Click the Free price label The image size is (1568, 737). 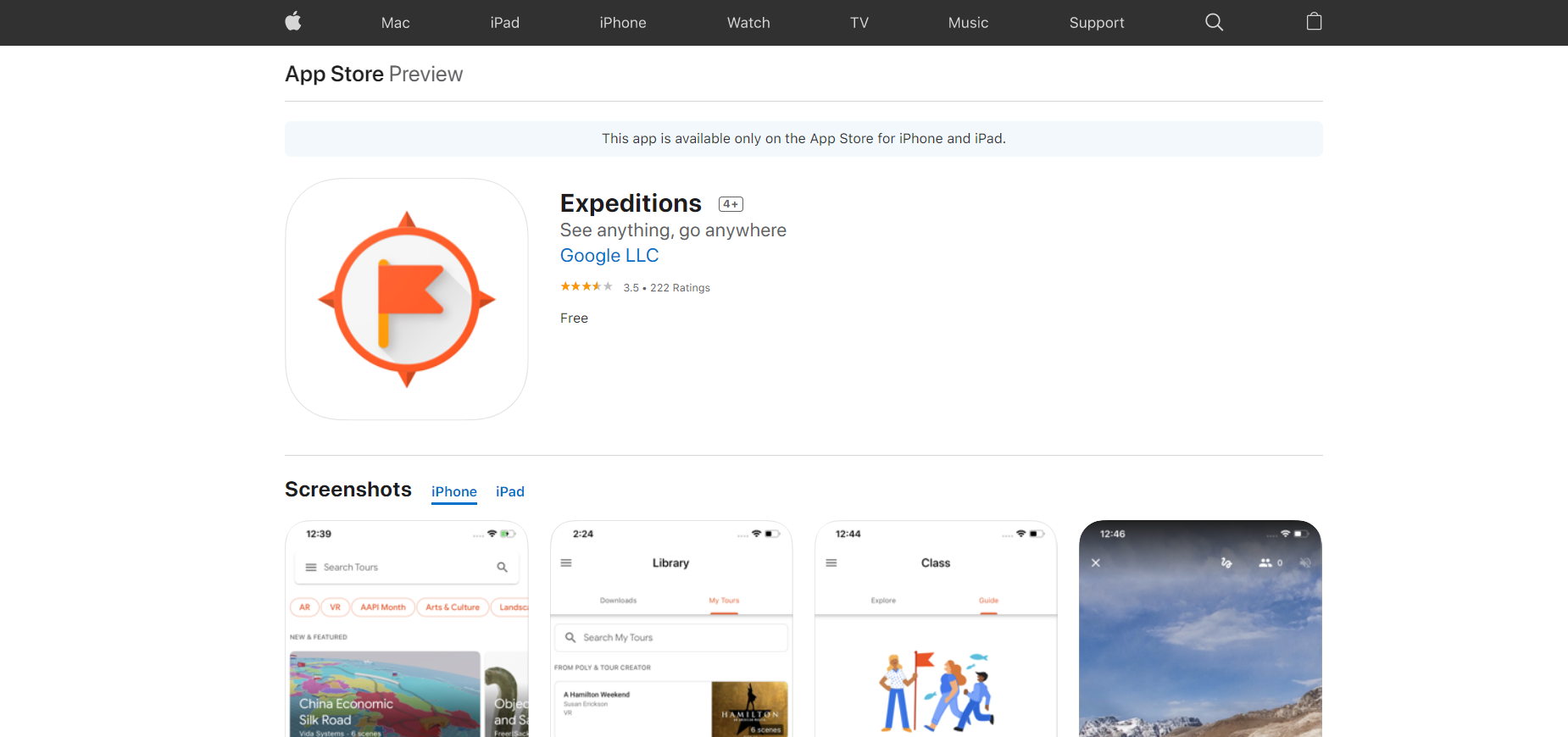click(574, 319)
